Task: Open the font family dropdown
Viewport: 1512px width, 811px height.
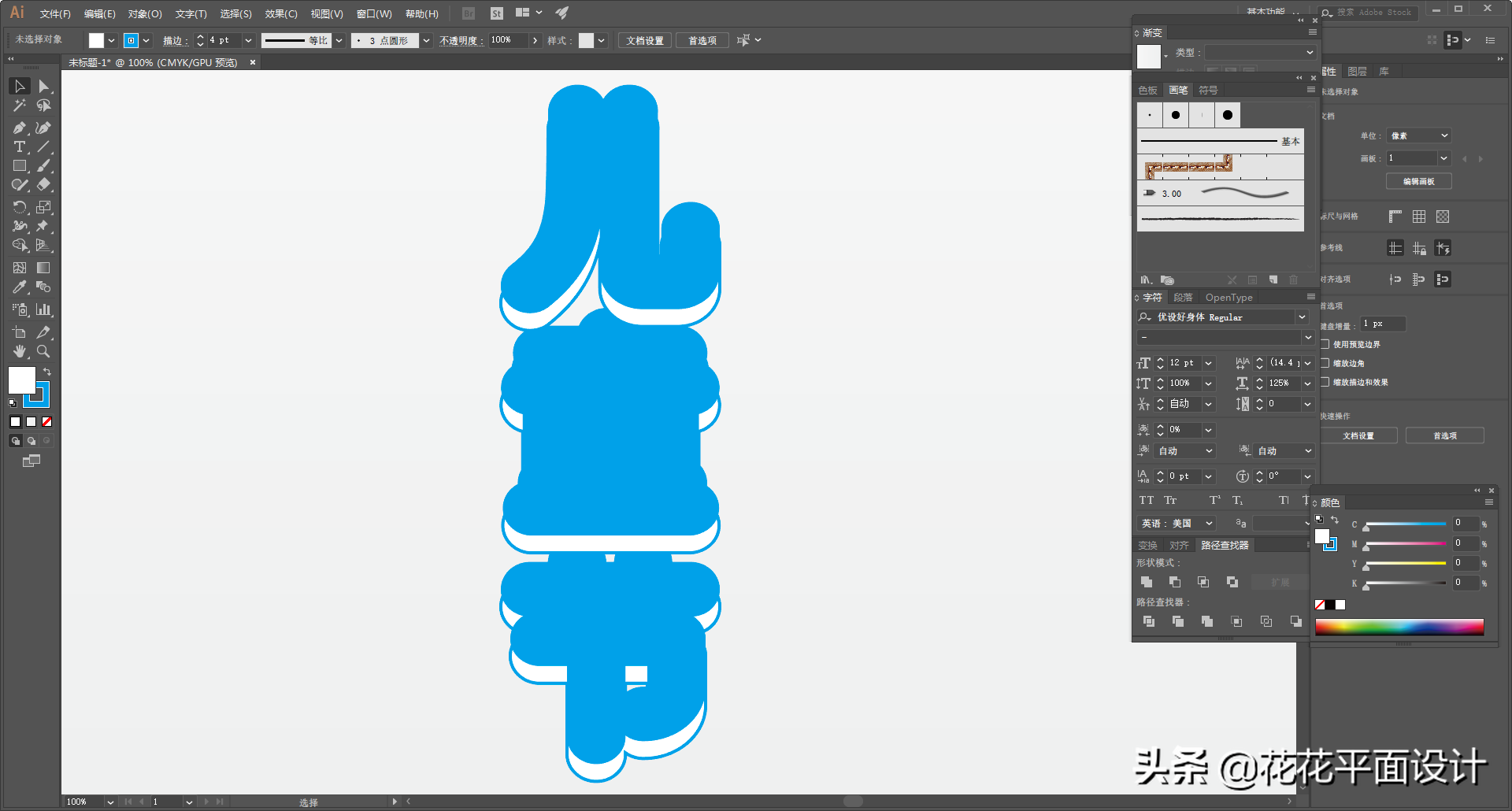Action: click(1302, 317)
